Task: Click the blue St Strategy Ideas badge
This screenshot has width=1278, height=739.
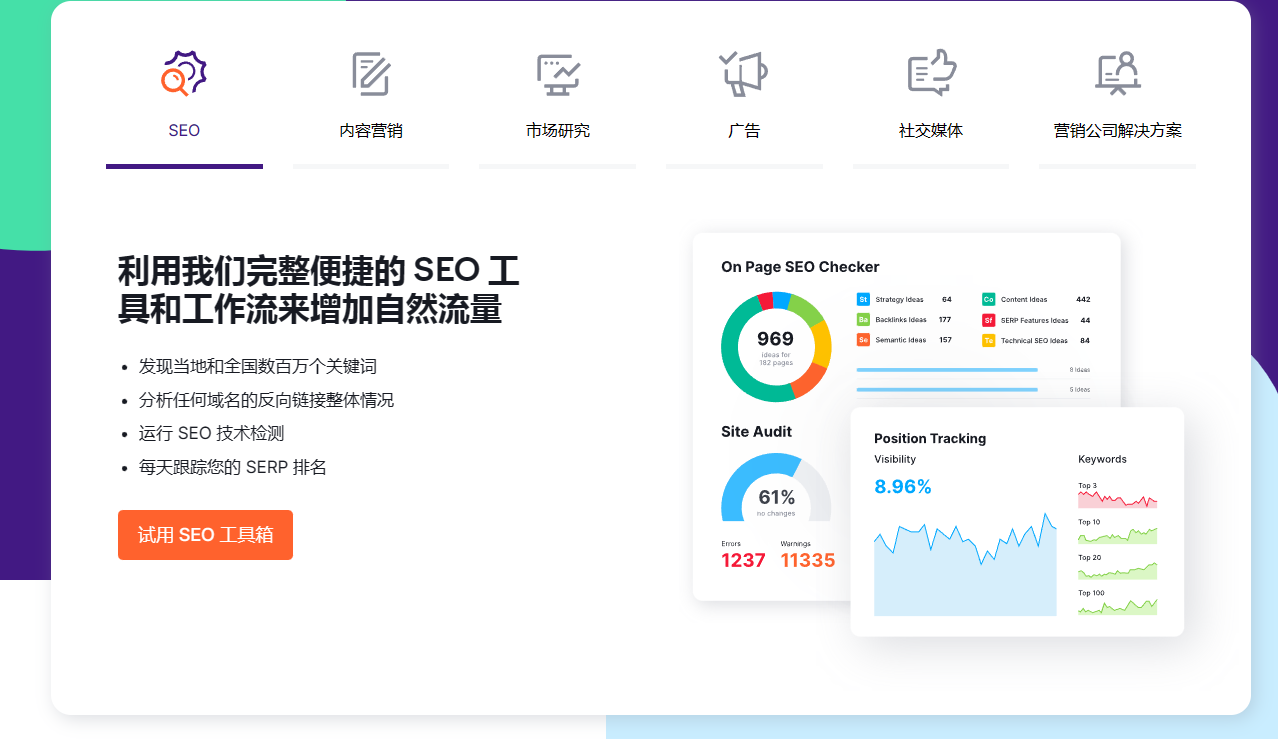Action: (863, 299)
